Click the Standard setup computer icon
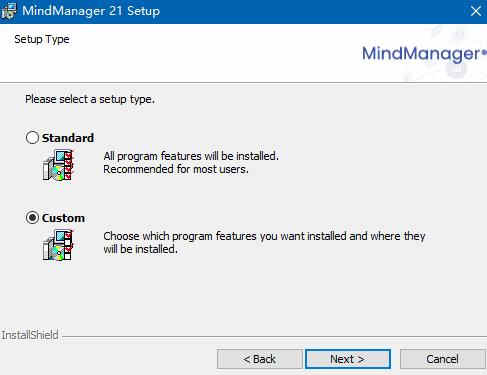 pos(58,165)
